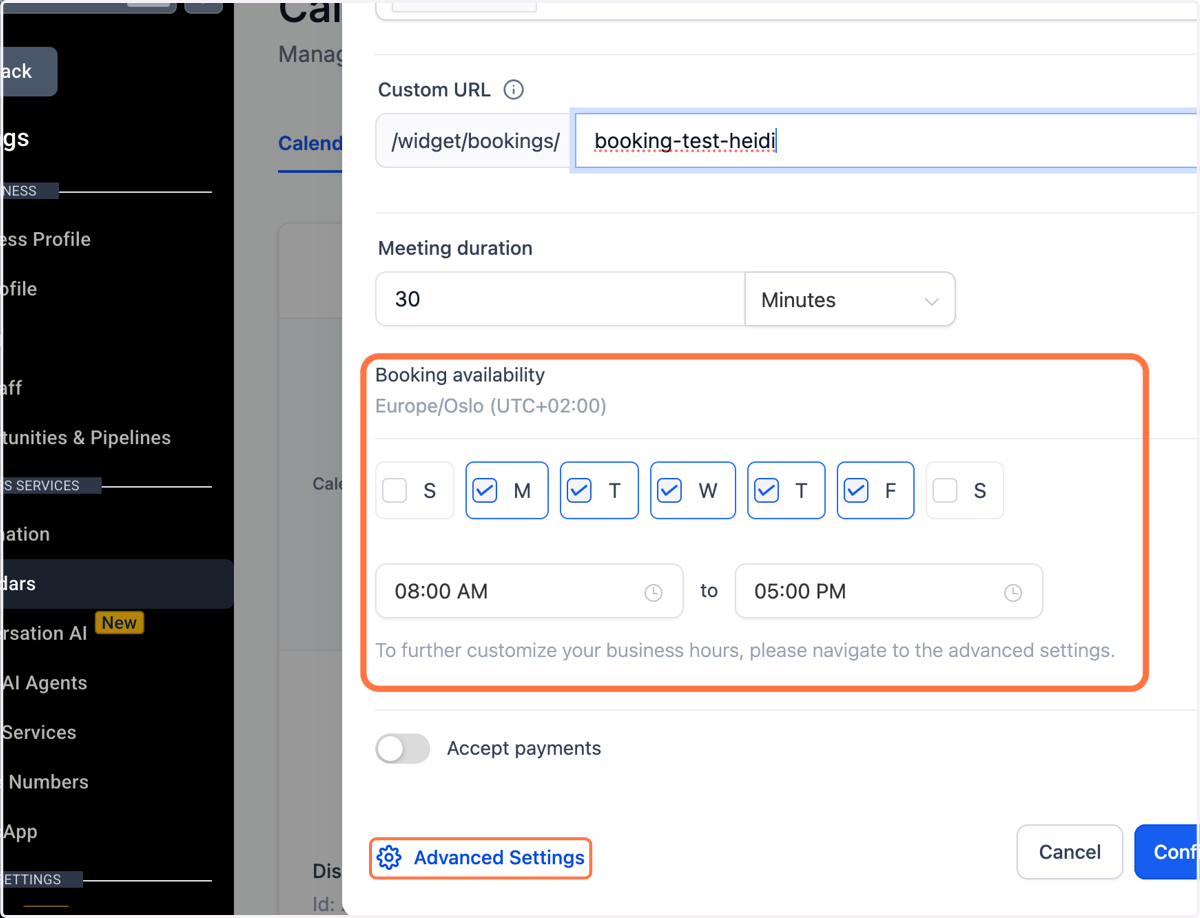Uncheck the Friday availability checkbox
The image size is (1200, 918).
[856, 490]
